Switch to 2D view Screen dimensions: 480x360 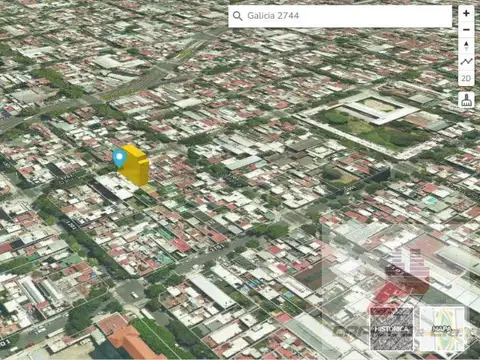click(466, 78)
